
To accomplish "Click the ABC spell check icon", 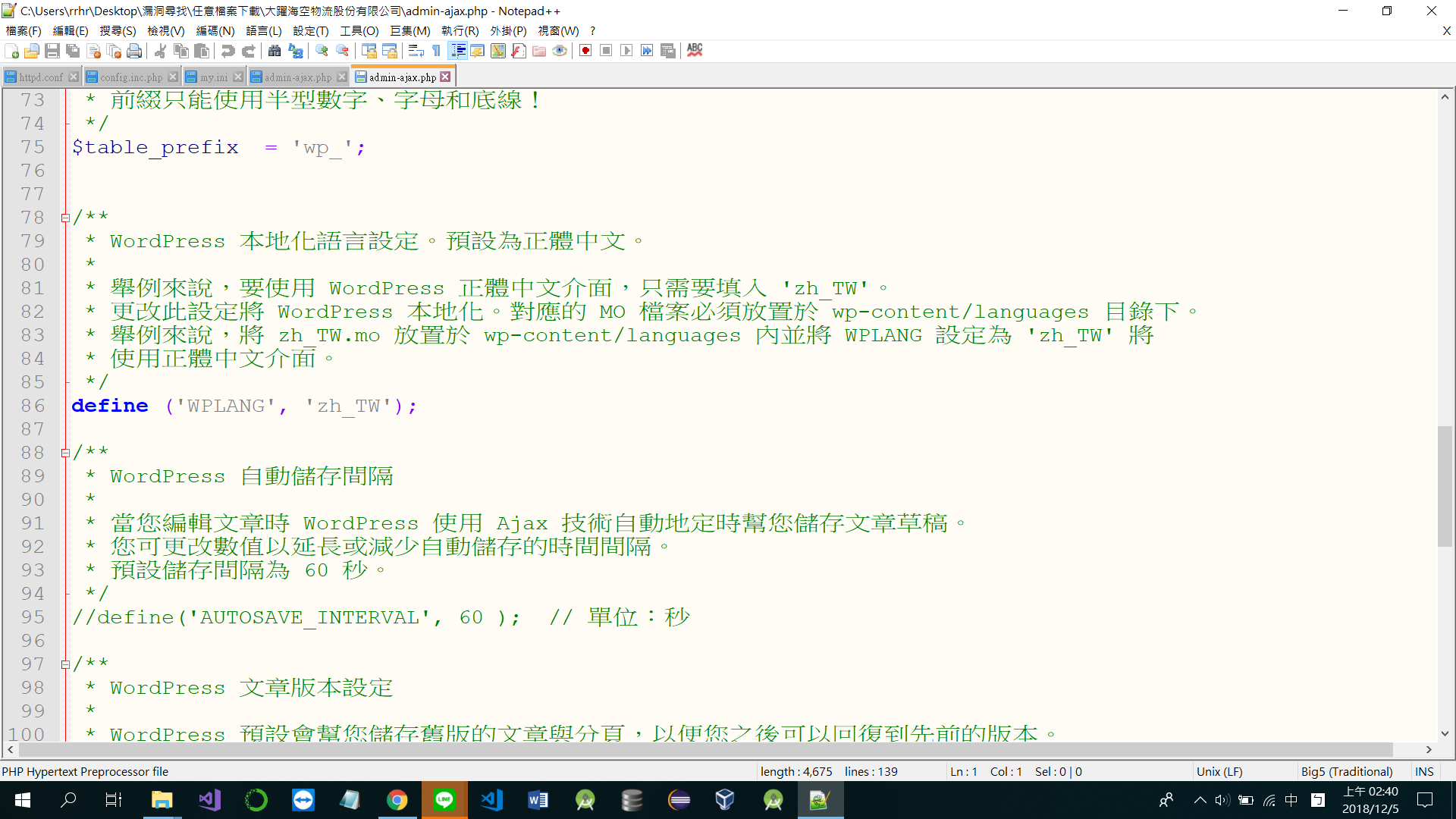I will click(x=695, y=51).
